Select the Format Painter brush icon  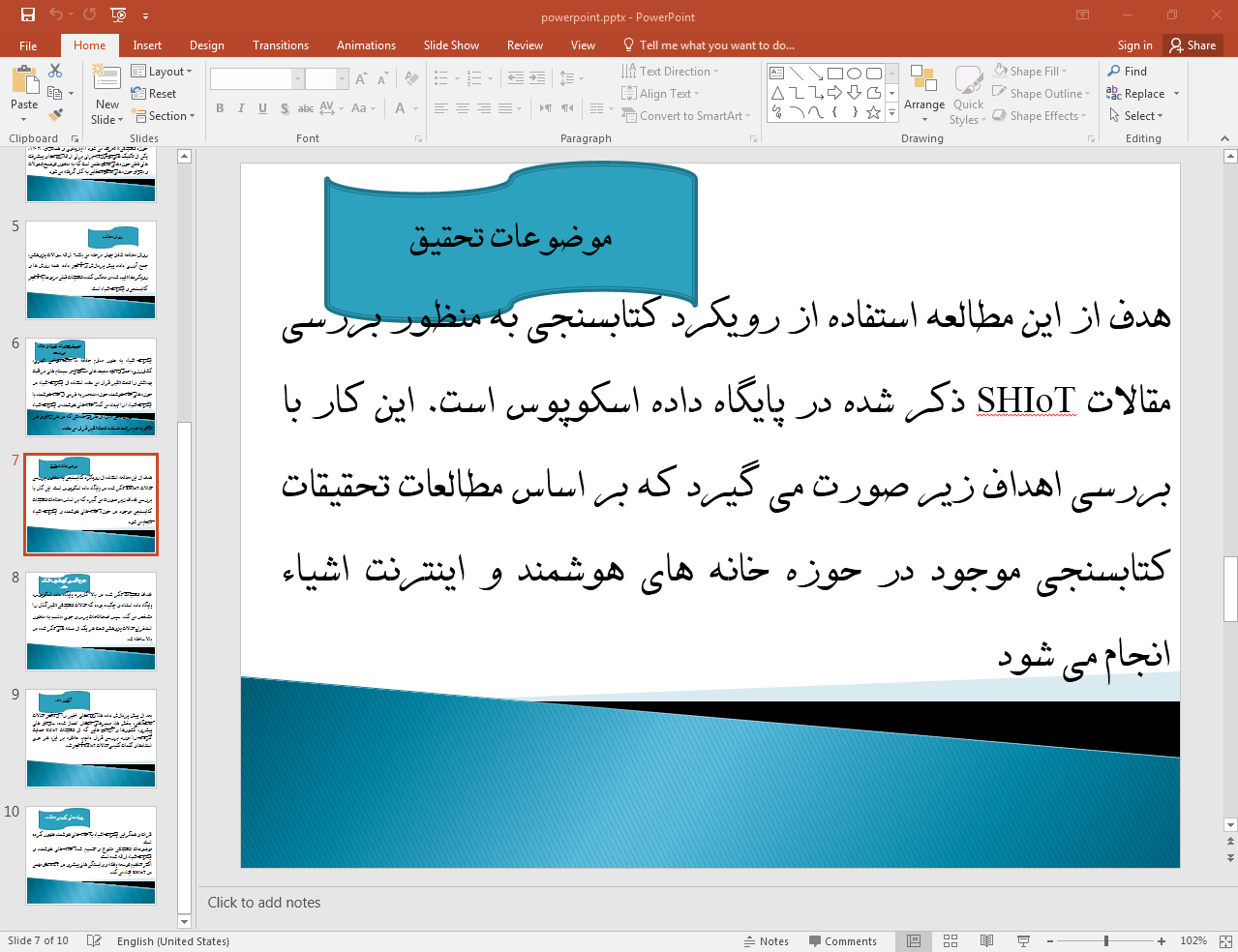tap(55, 115)
